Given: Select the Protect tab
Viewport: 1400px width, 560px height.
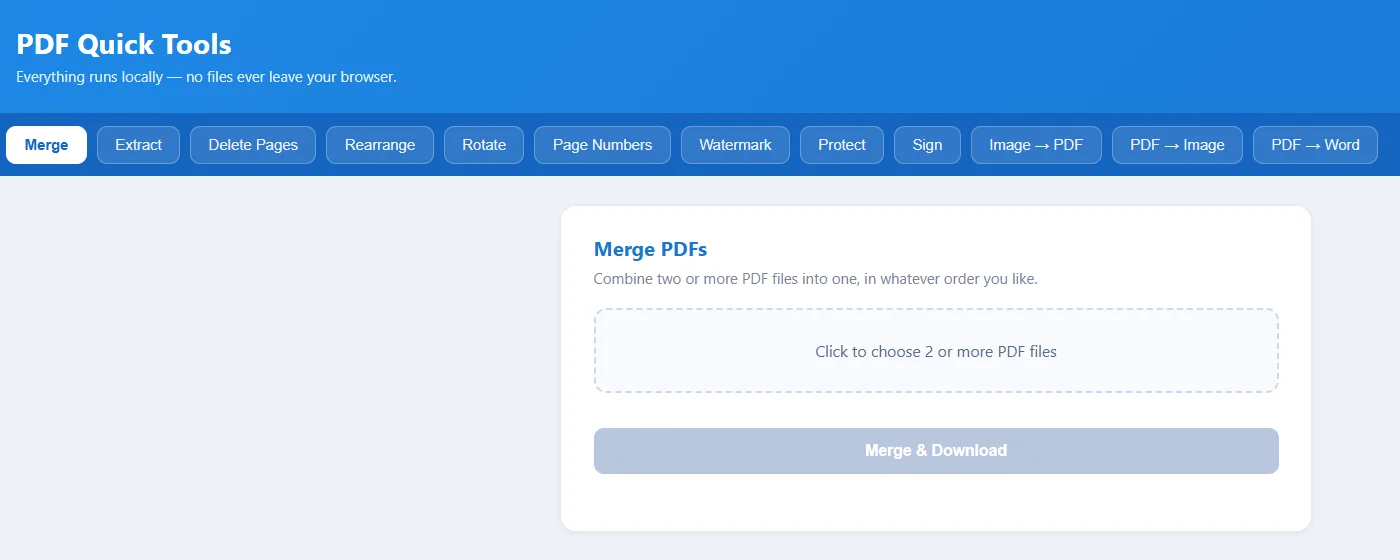Looking at the screenshot, I should click(842, 145).
